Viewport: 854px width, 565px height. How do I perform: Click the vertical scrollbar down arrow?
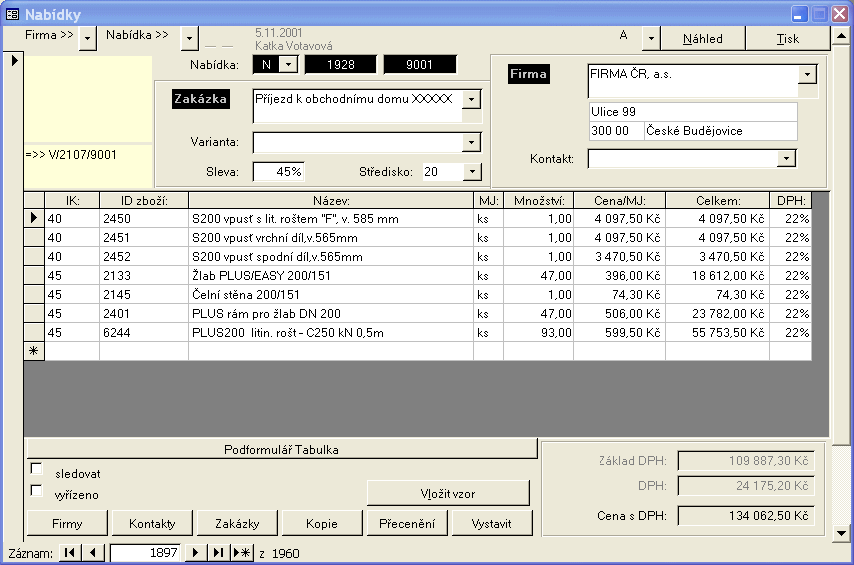pos(843,533)
